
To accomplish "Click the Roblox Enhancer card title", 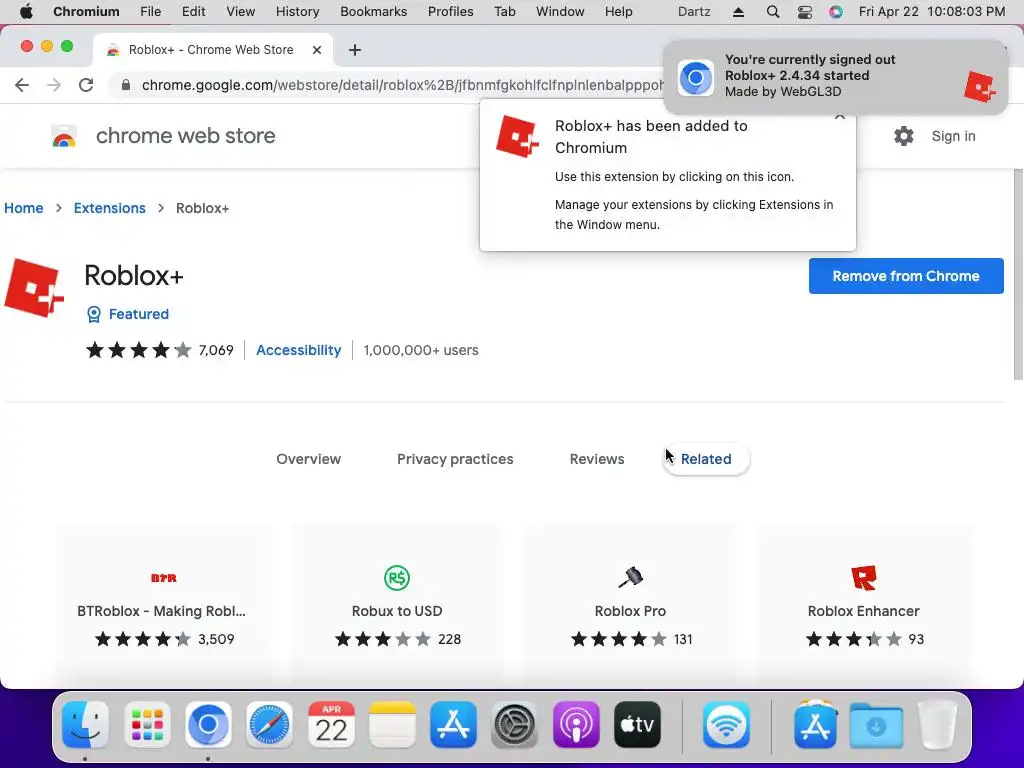I will pyautogui.click(x=863, y=611).
